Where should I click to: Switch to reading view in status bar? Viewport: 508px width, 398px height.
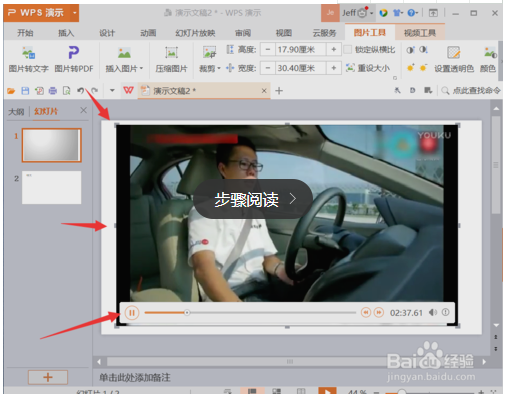click(x=301, y=391)
